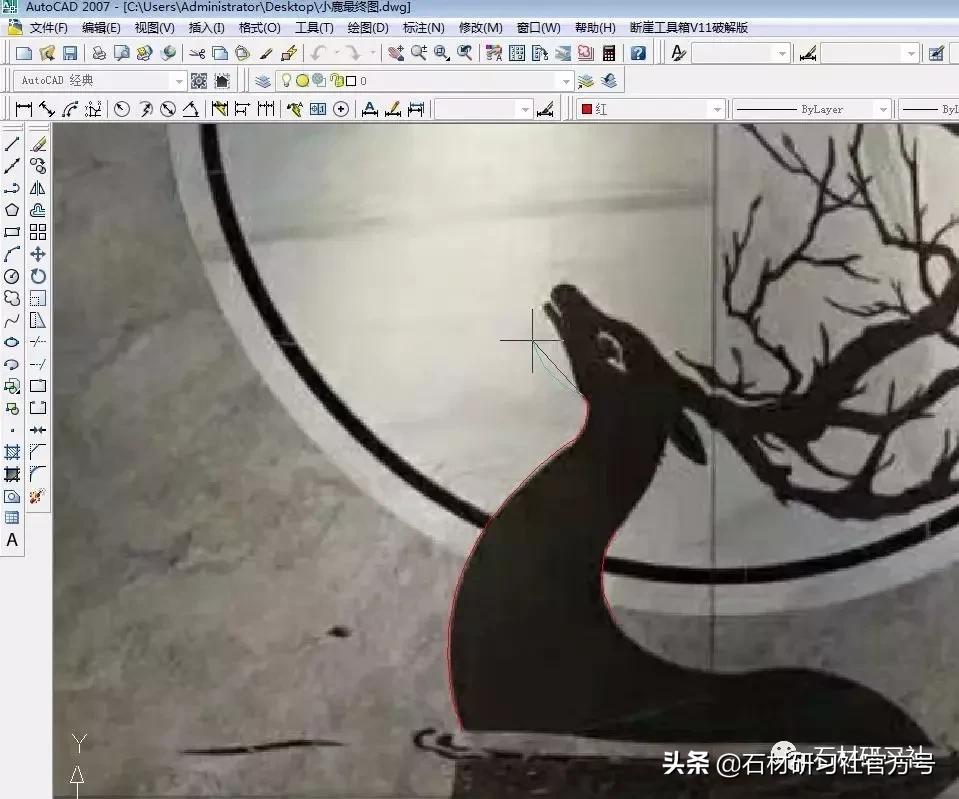Open the ByLayer linetype dropdown
This screenshot has height=799, width=959.
(884, 110)
